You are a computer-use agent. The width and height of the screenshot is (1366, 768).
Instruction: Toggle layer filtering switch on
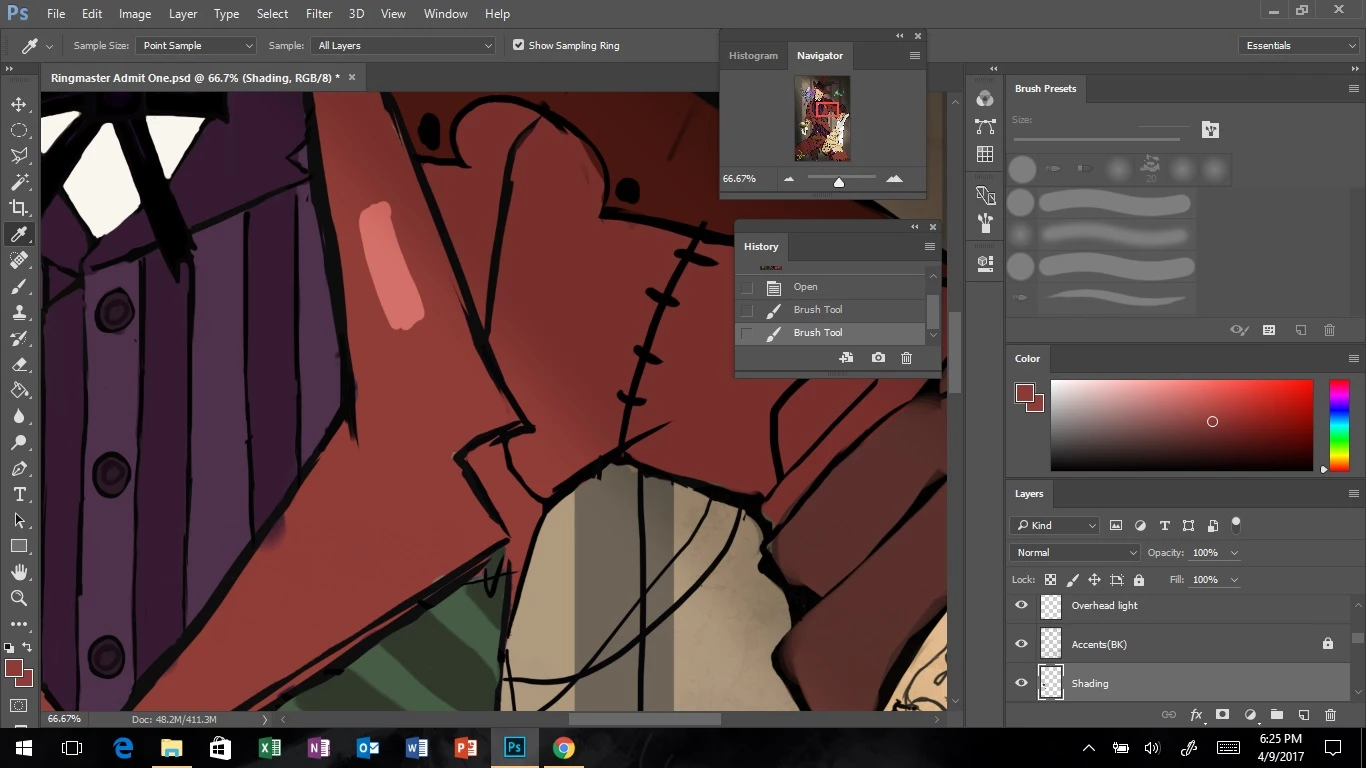point(1236,523)
